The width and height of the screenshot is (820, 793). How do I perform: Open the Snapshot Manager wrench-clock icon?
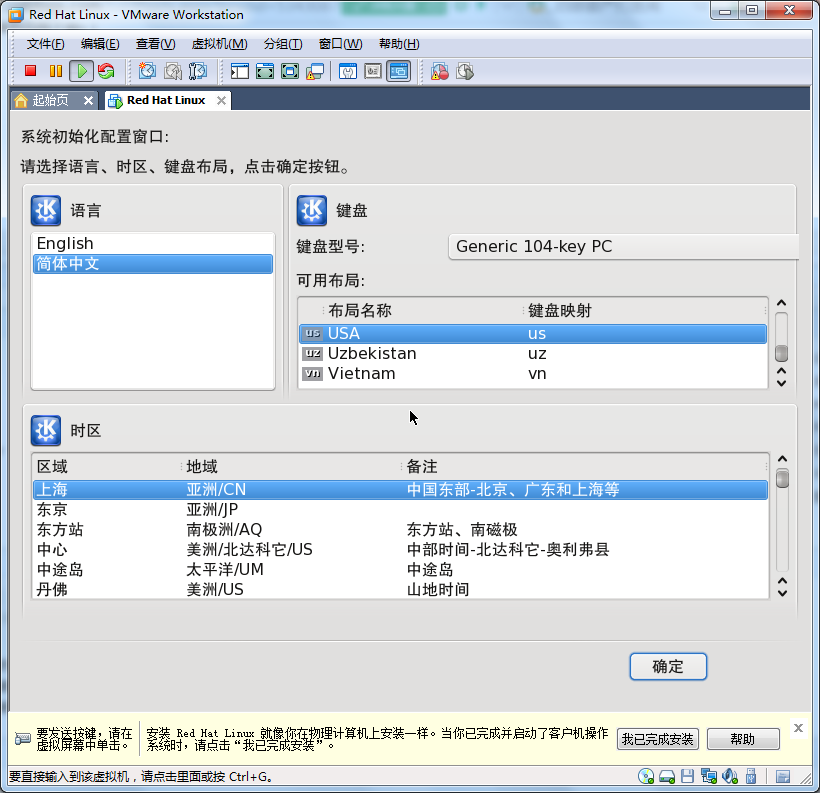198,71
